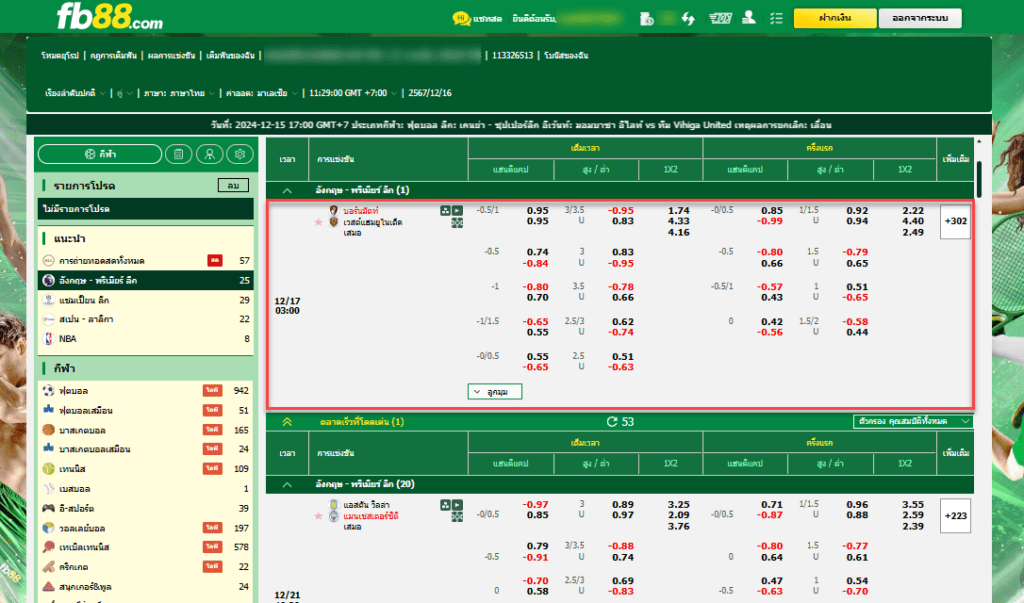This screenshot has height=603, width=1024.
Task: Click the pitch tracker icon for Aston Villa match
Action: coord(457,517)
